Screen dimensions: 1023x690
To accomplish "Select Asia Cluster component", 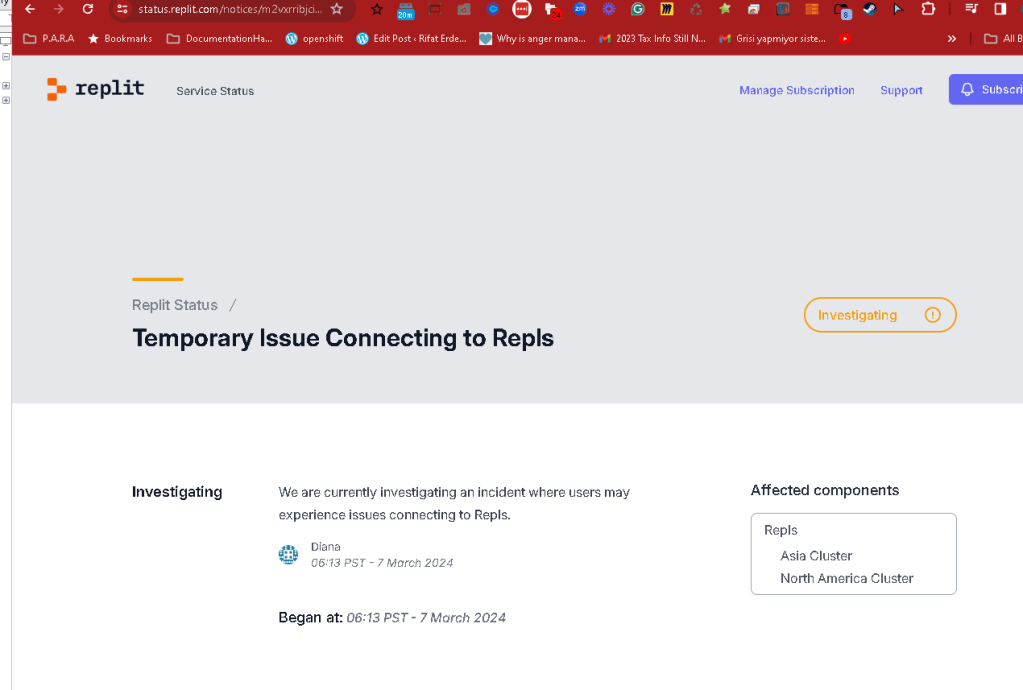I will pos(816,556).
